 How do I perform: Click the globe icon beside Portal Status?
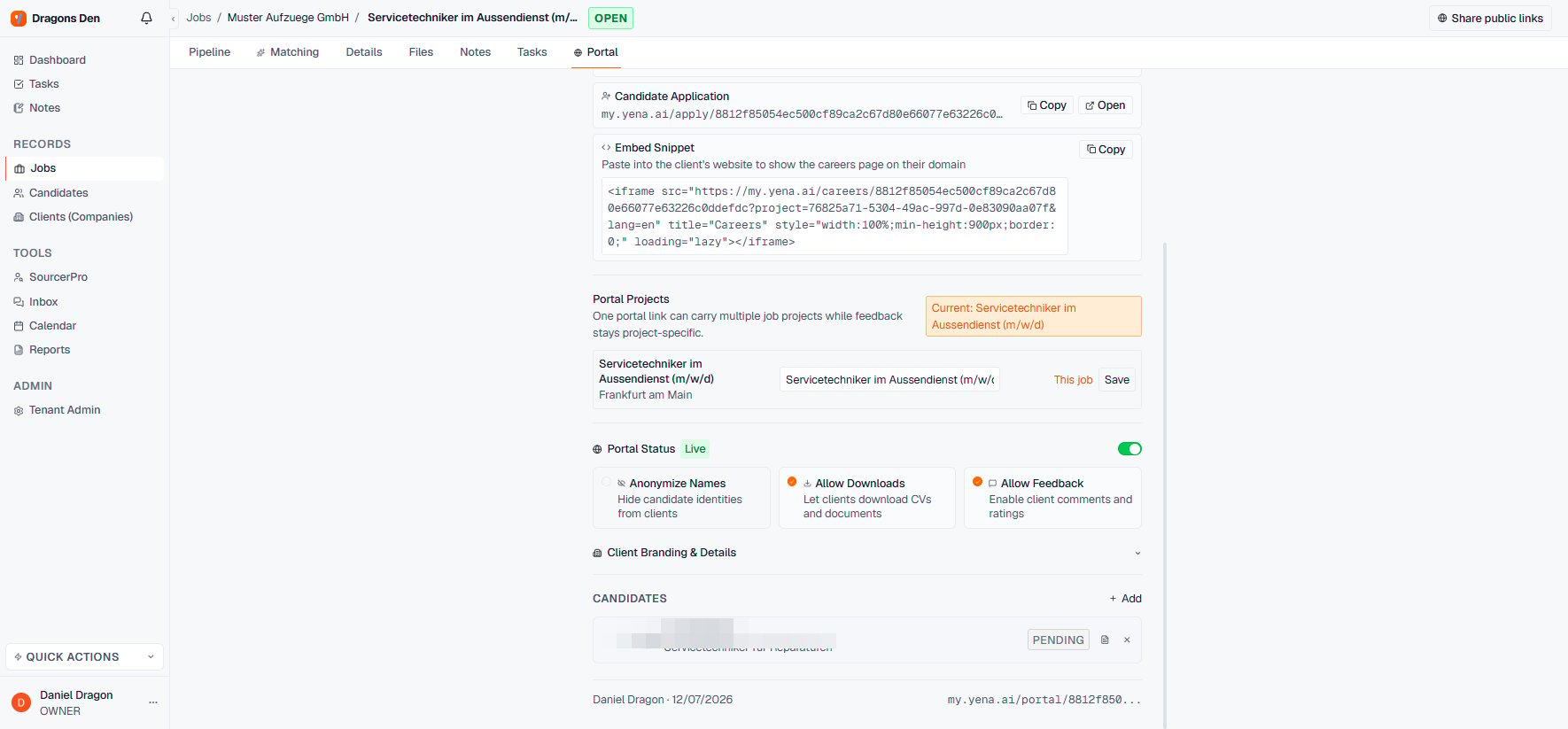[597, 449]
